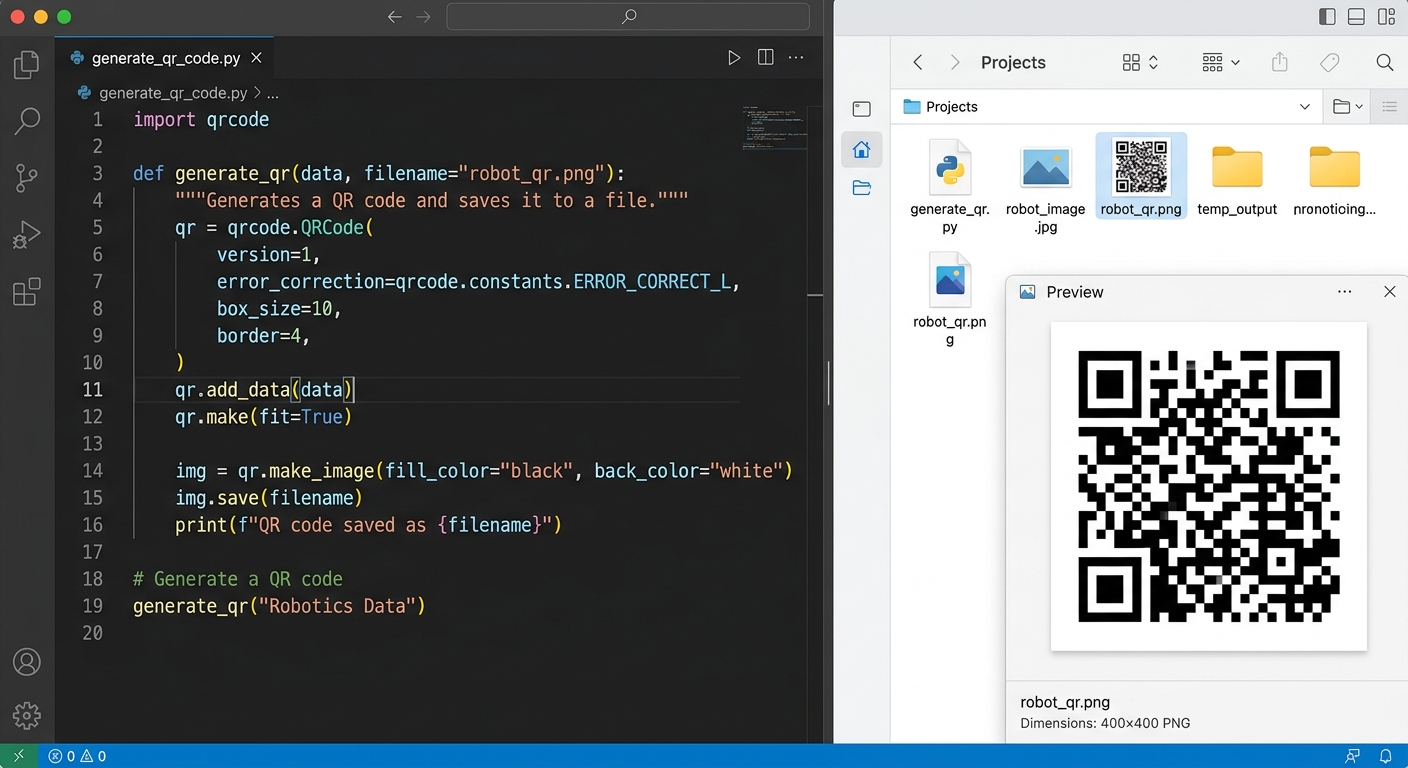Run the generate_qr_code.py script with the play icon
The image size is (1408, 768).
[x=734, y=57]
